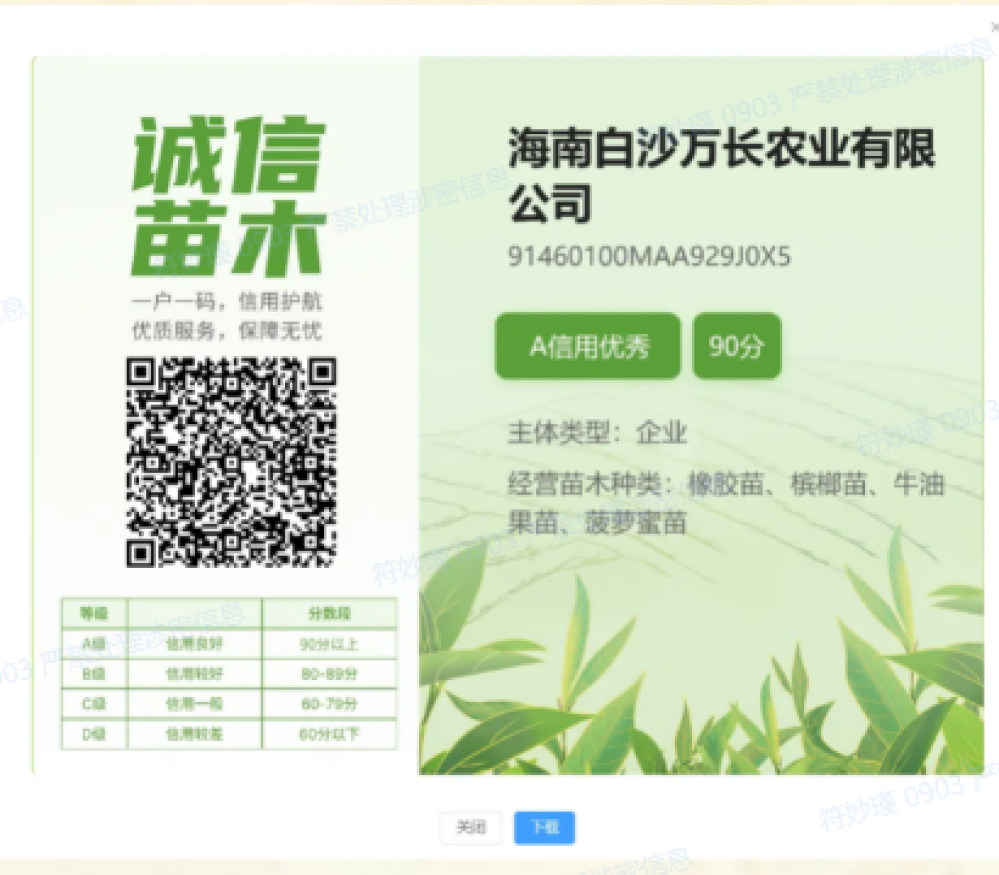
Task: Click the 90分以上 score cell
Action: [329, 644]
